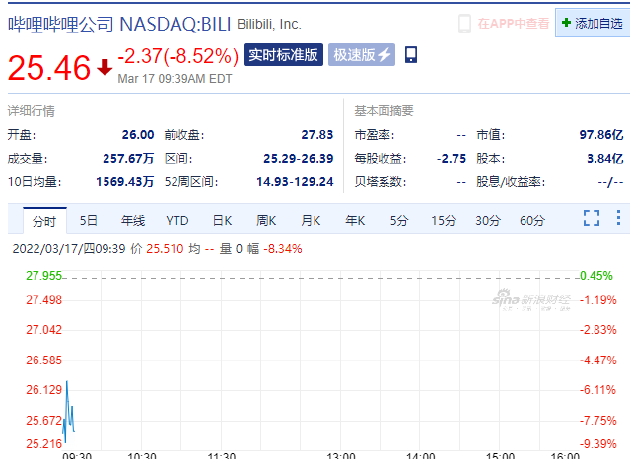Click the 基本面摘要 section heading

[x=384, y=111]
